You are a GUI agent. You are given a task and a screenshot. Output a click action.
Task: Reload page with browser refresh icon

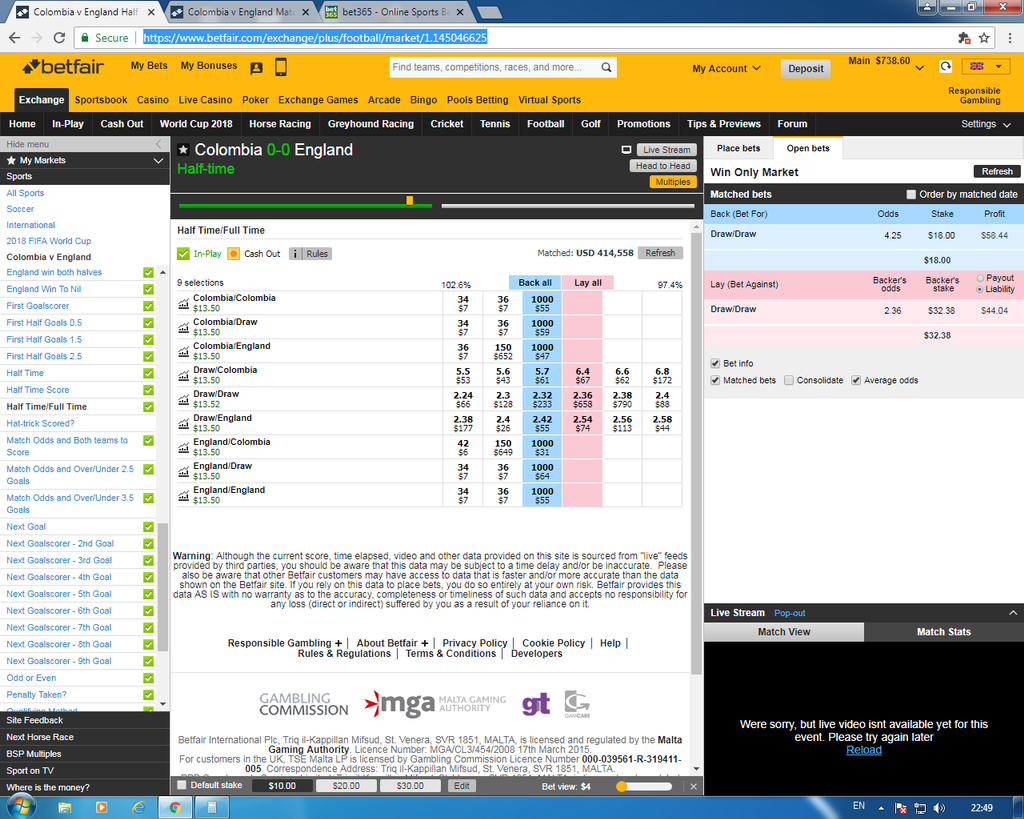point(59,38)
